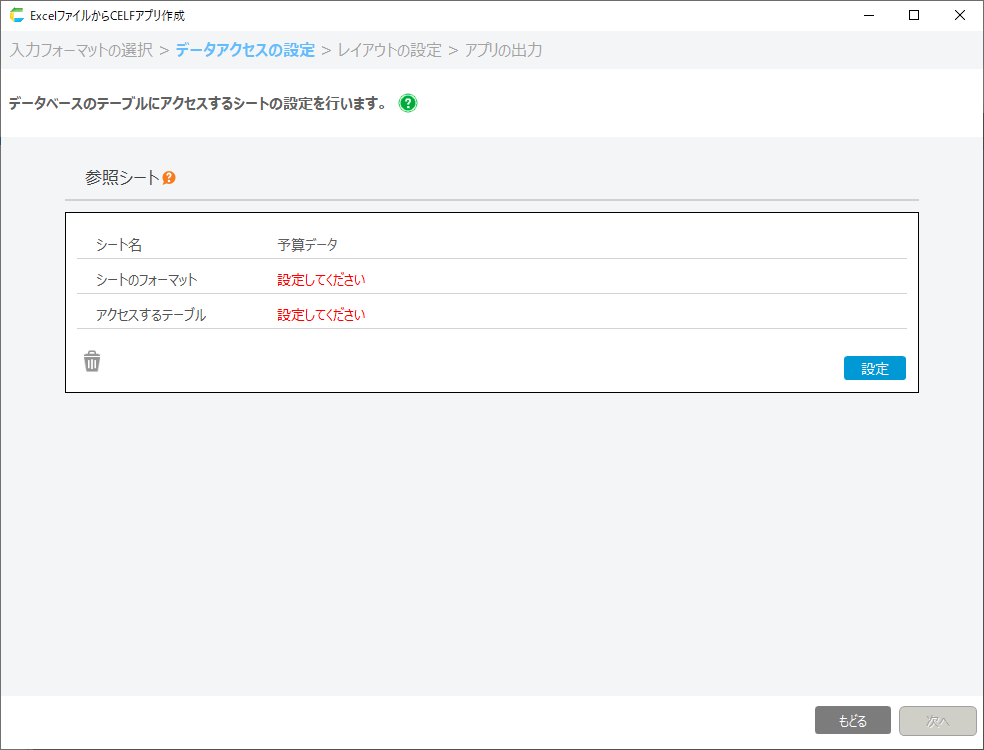Viewport: 984px width, 750px height.
Task: Click red 設定してください for シートのフォーマット
Action: tap(321, 280)
